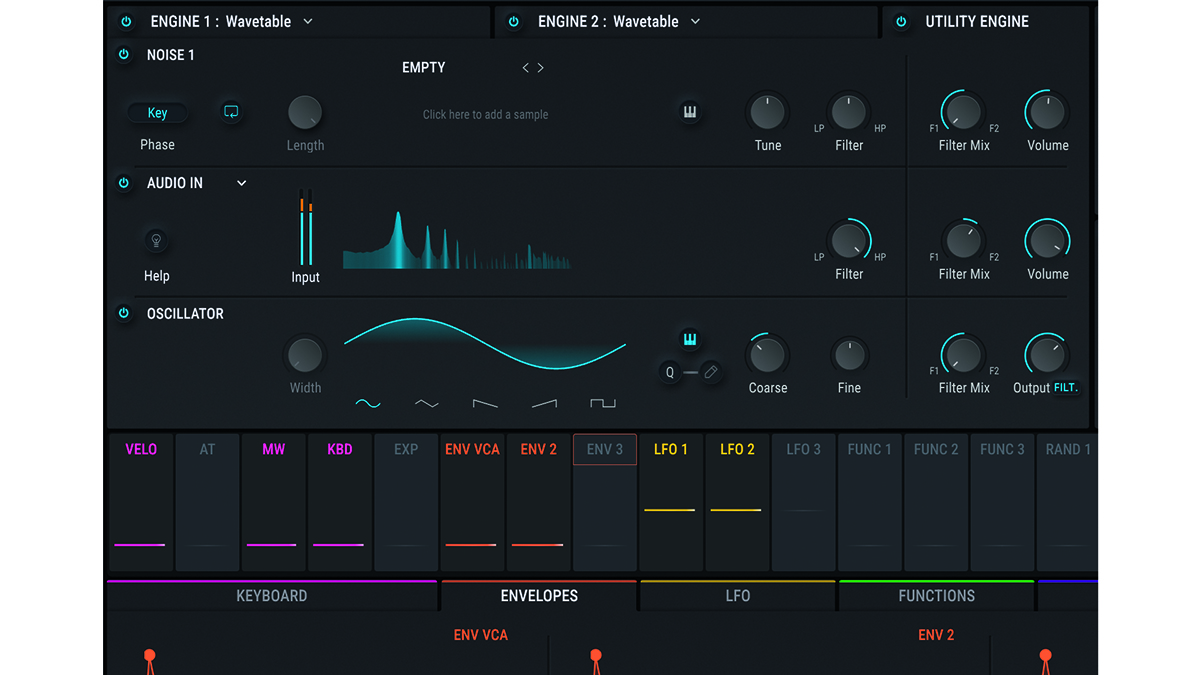This screenshot has width=1200, height=675.
Task: Select the sine waveform icon
Action: [368, 404]
